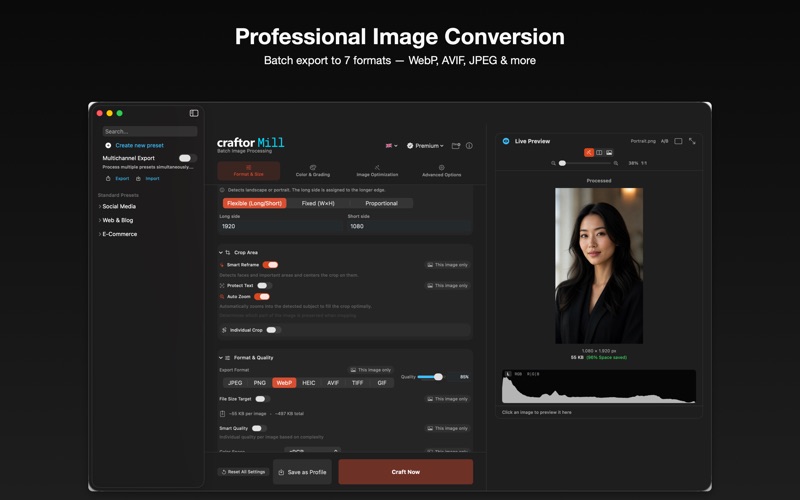This screenshot has width=800, height=500.
Task: Click the Search field in sidebar
Action: coord(149,132)
